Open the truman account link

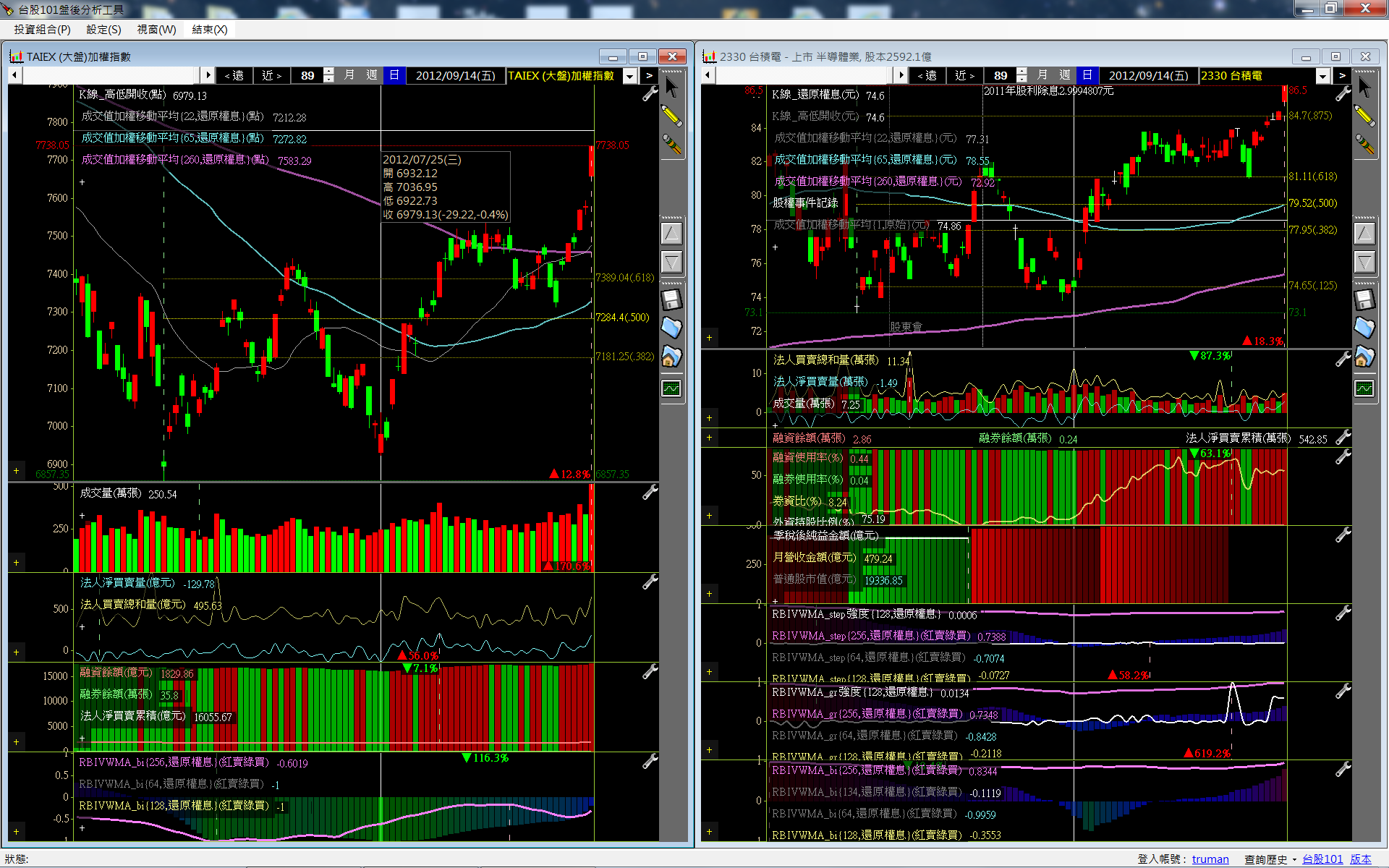[x=1210, y=859]
